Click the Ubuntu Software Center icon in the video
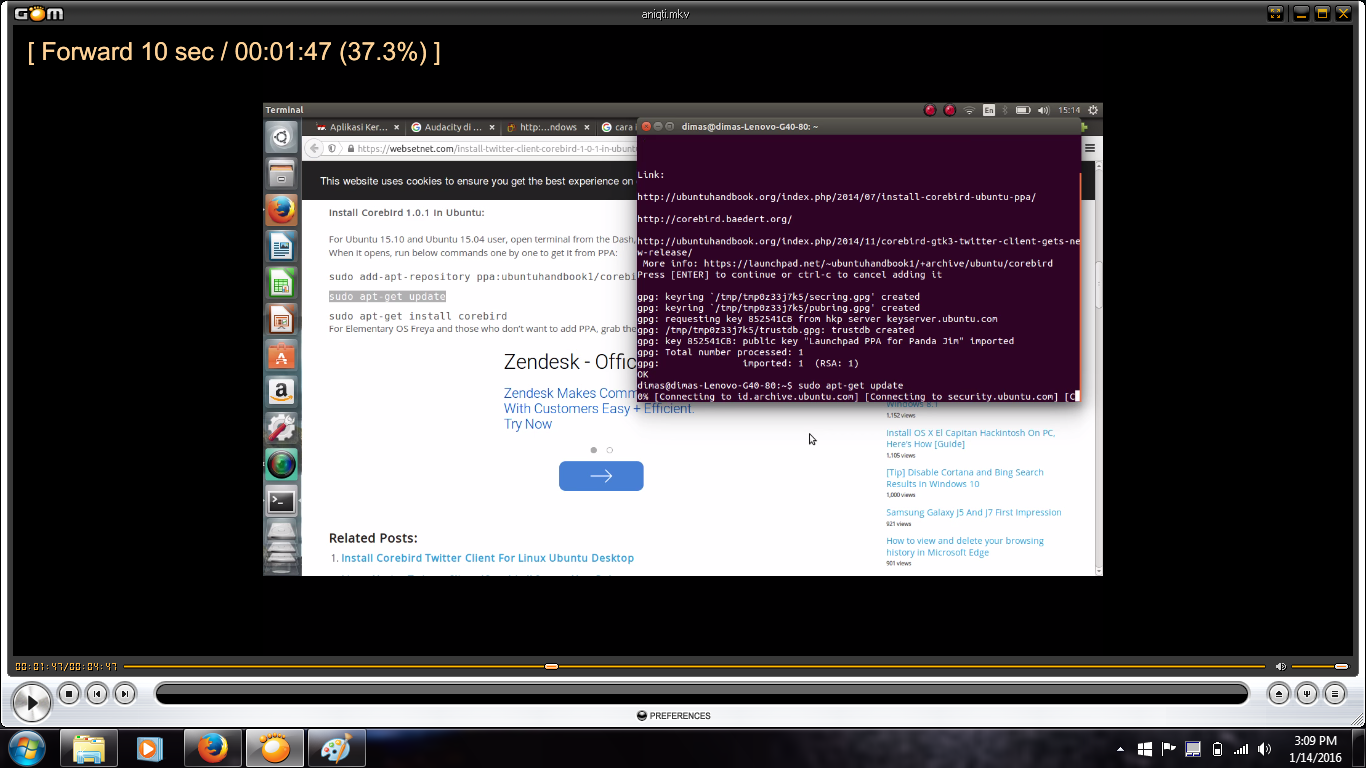1366x768 pixels. (x=282, y=356)
